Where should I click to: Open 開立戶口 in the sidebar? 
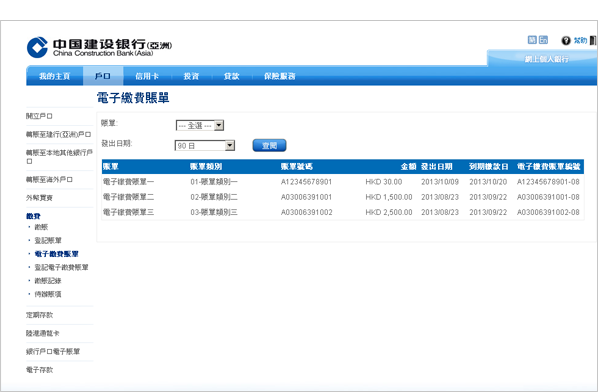point(39,116)
